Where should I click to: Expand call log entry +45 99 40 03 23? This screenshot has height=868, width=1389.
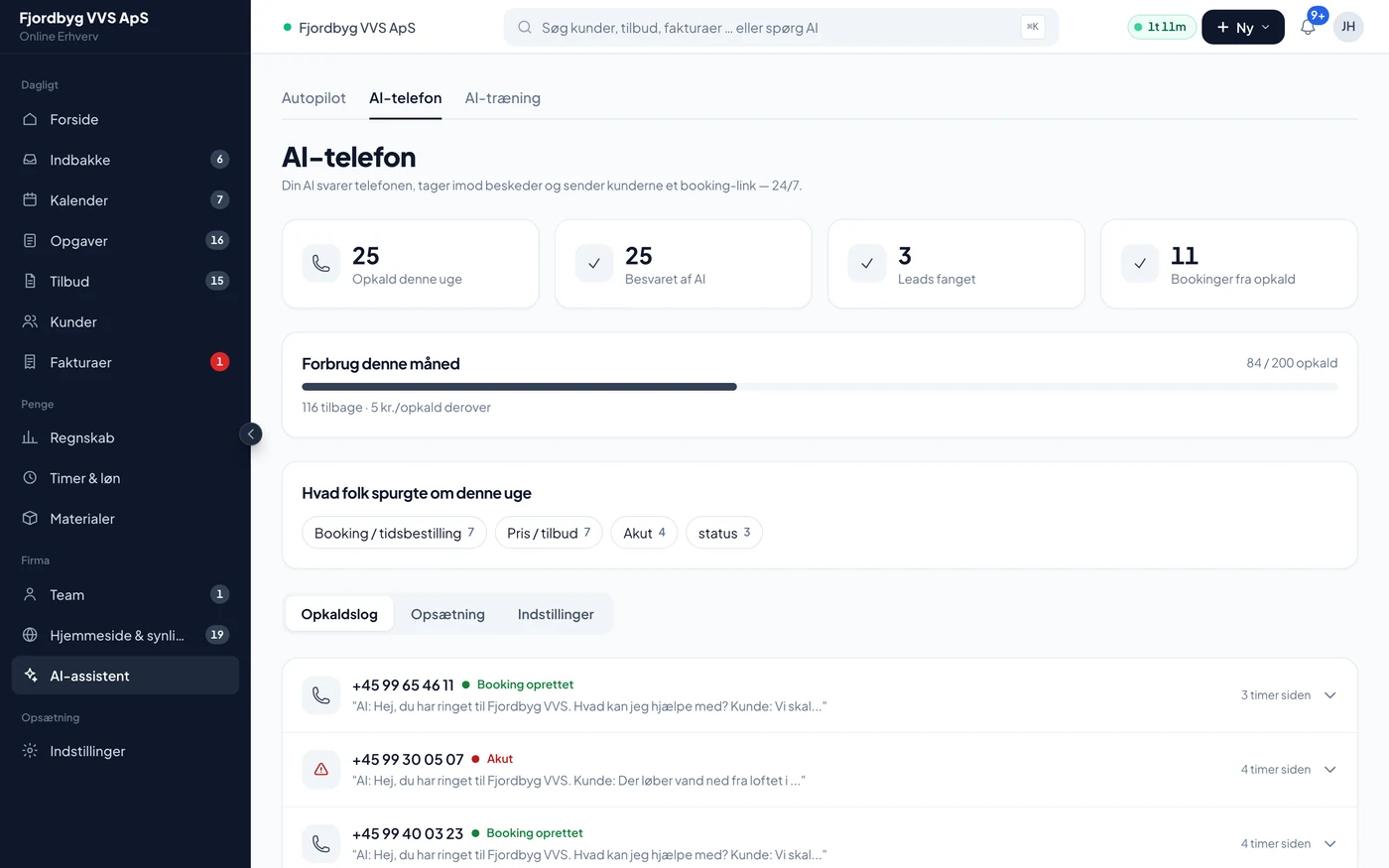point(1330,844)
